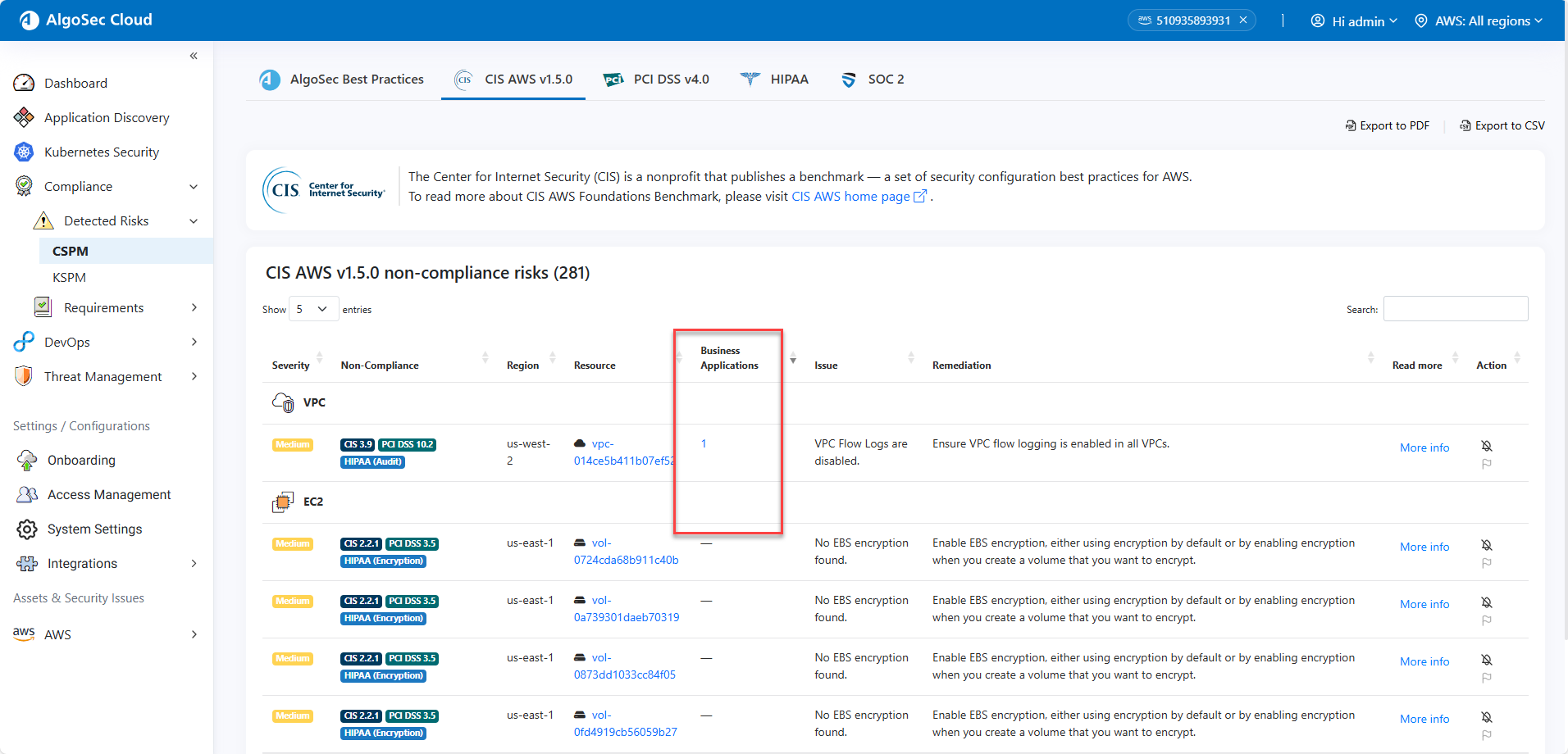Click the Kubernetes Security sidebar icon
The height and width of the screenshot is (754, 1568).
(24, 152)
